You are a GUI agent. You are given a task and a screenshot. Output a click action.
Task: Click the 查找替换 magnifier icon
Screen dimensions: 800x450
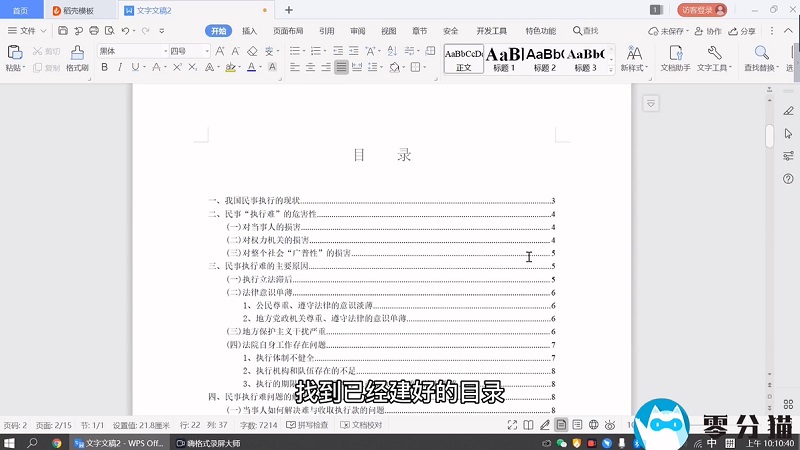pyautogui.click(x=762, y=52)
